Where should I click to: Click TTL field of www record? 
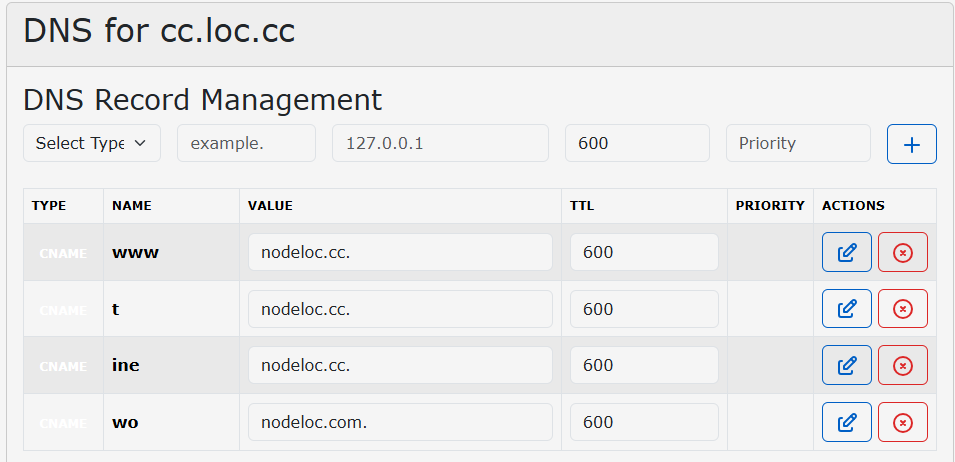tap(643, 252)
